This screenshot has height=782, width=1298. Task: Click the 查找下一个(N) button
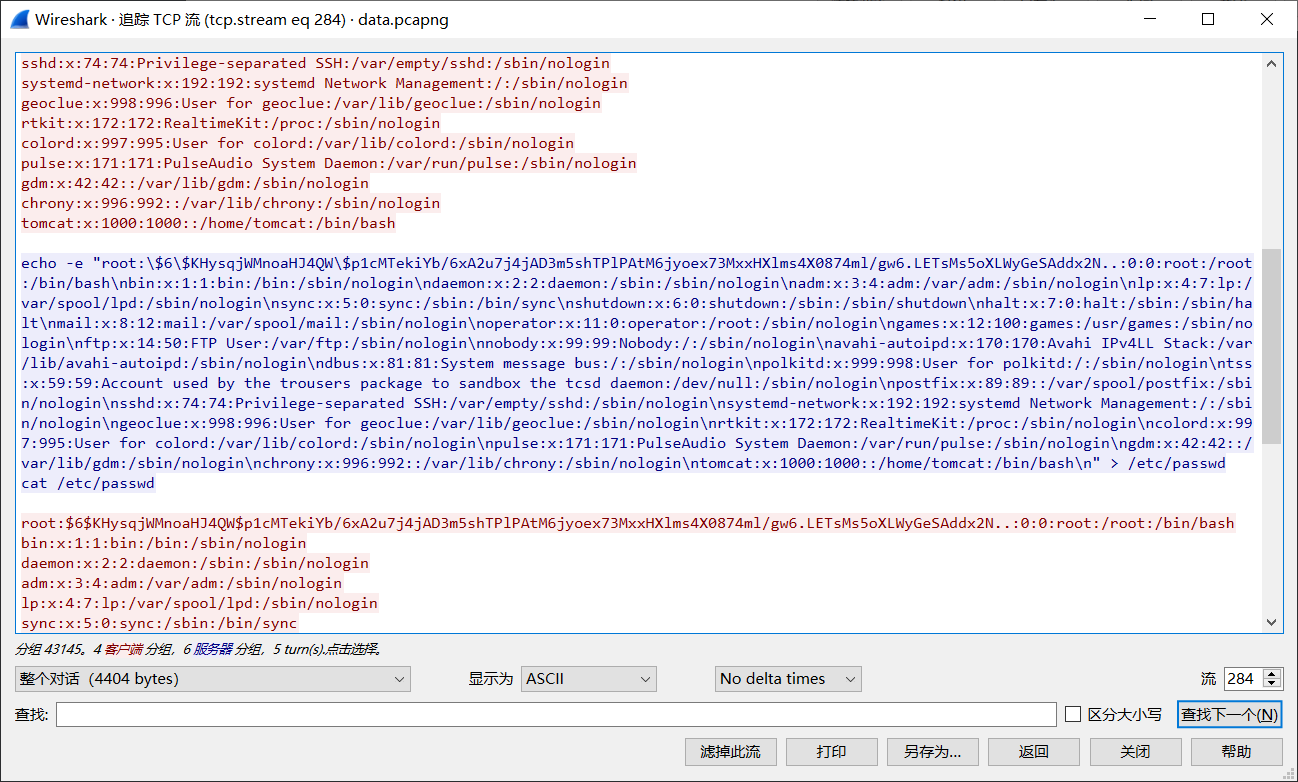[x=1229, y=714]
